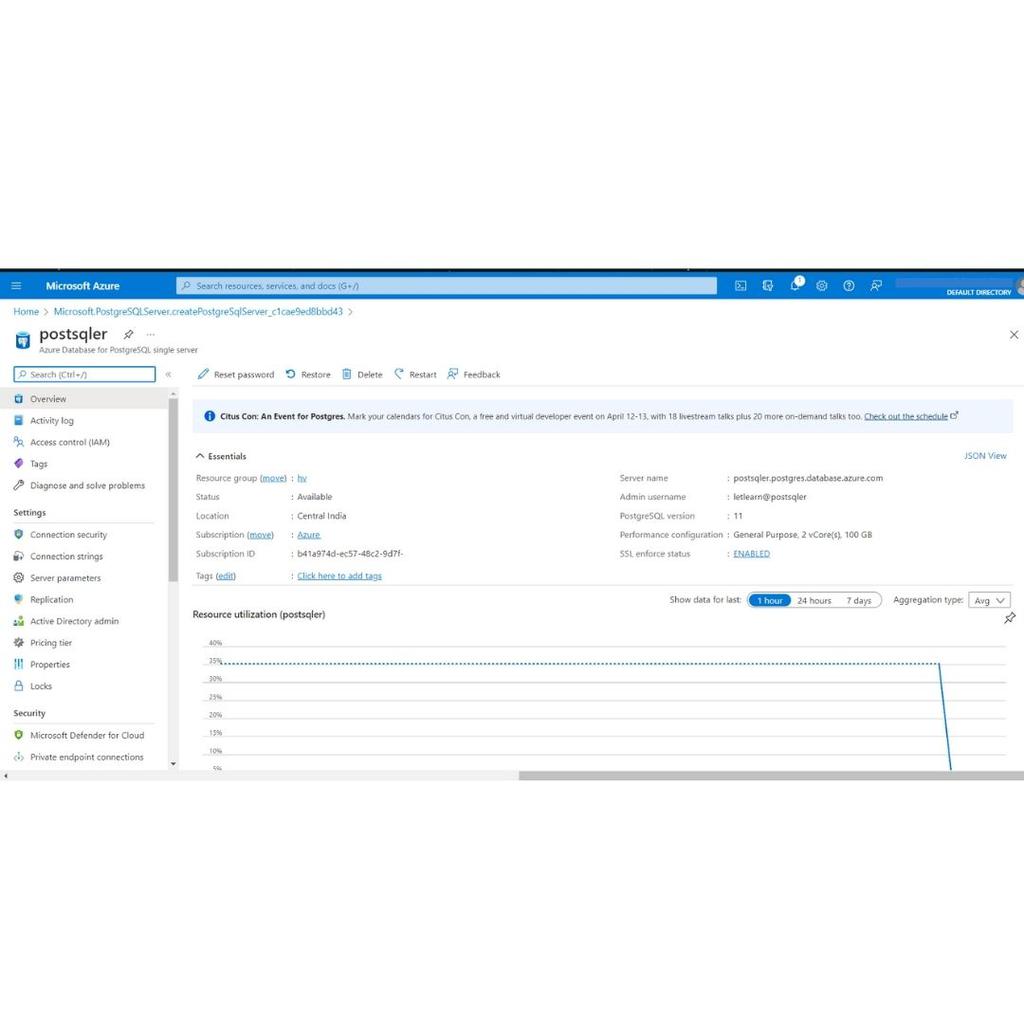Click move link next to Subscription
The height and width of the screenshot is (1024, 1024).
click(260, 535)
